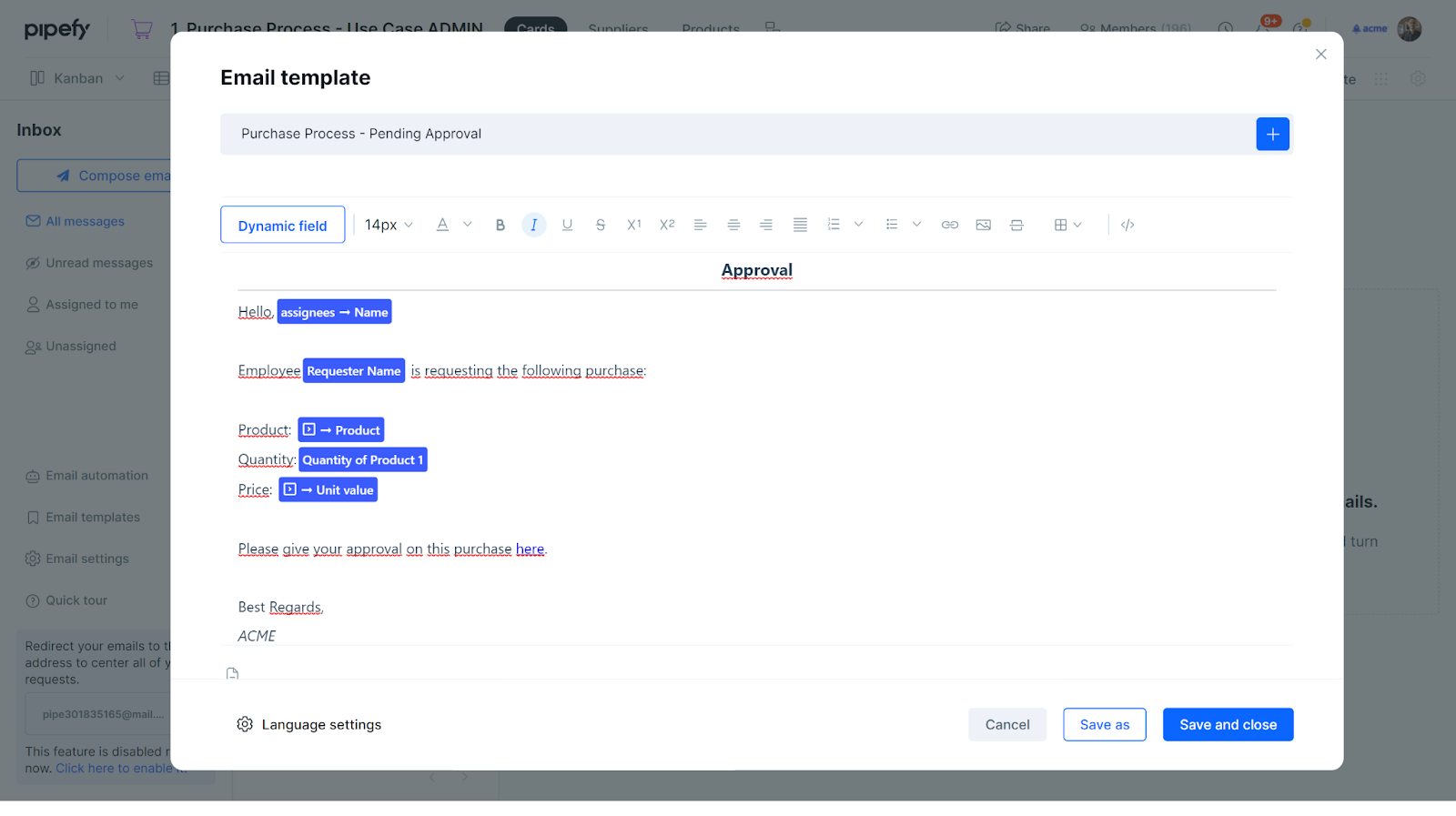
Task: Toggle underline formatting
Action: point(567,225)
